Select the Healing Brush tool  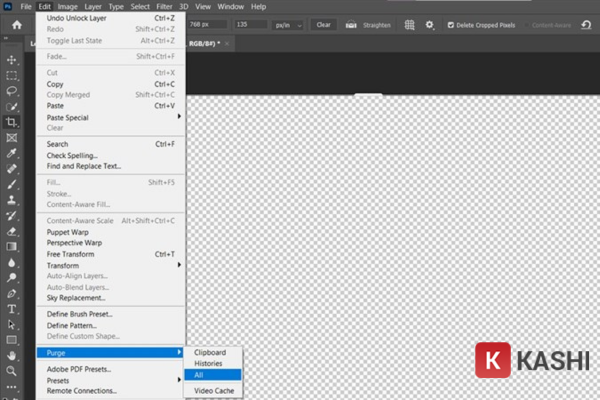point(11,169)
